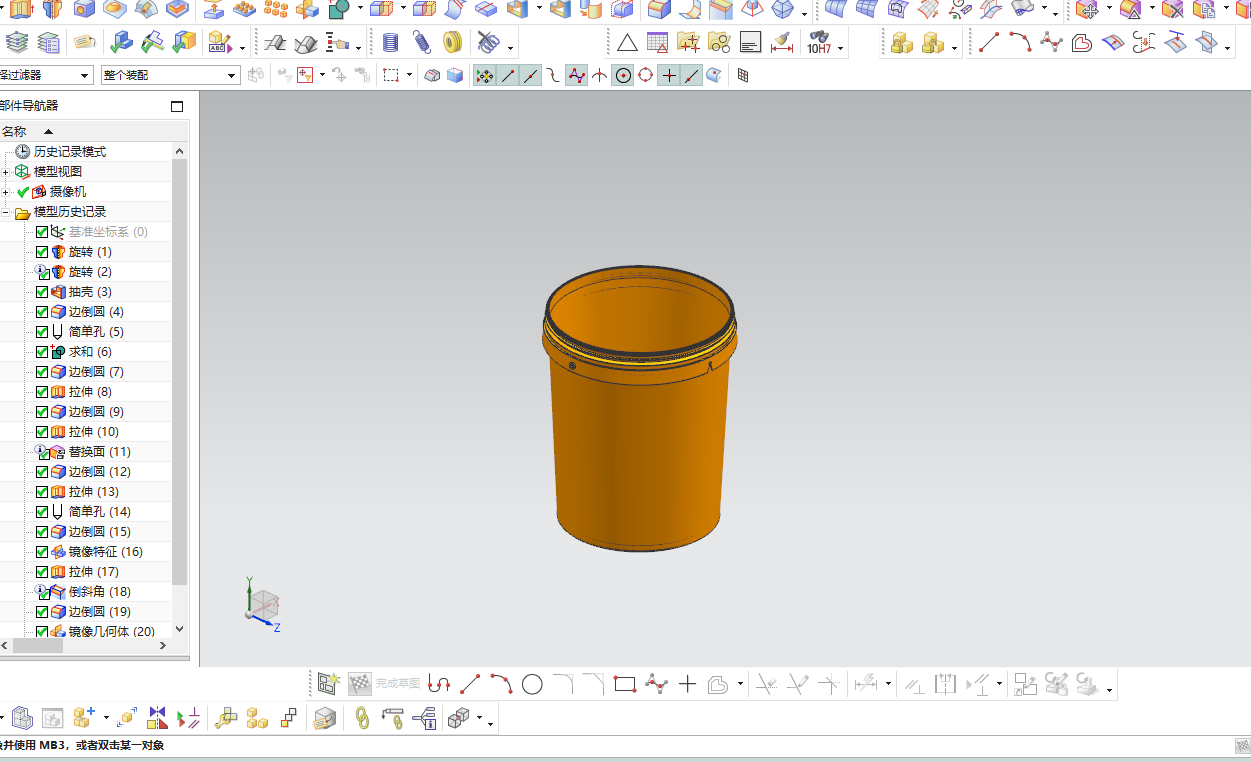The image size is (1251, 762).
Task: Select the Rectangle sketch tool
Action: point(625,684)
